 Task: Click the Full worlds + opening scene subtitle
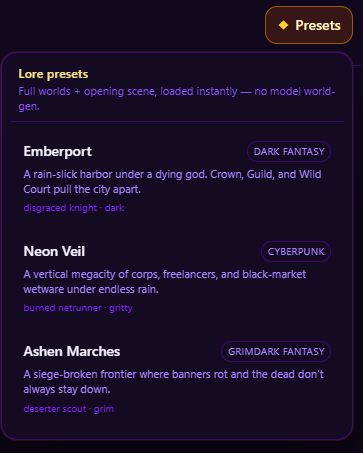tap(177, 99)
